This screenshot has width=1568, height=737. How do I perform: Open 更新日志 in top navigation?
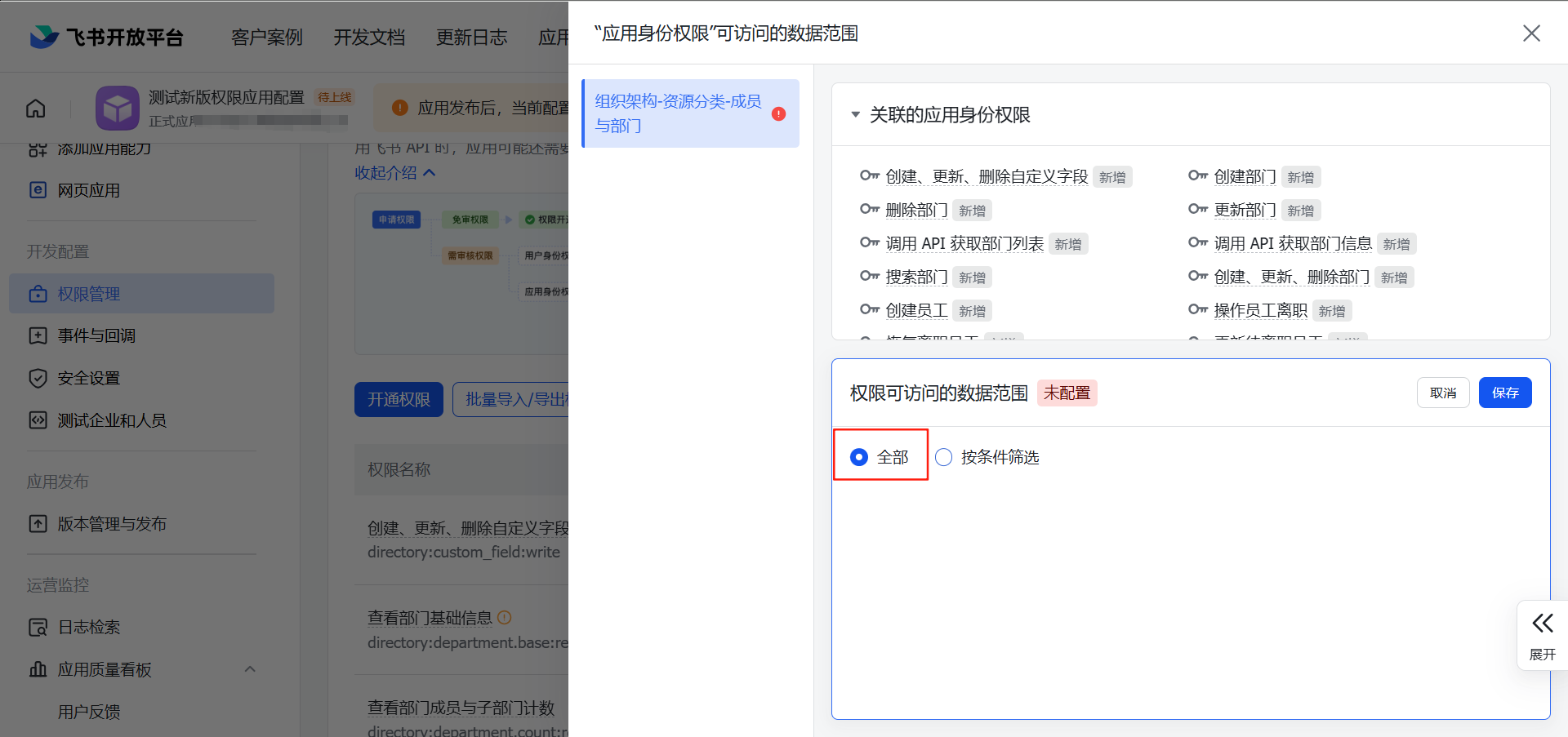tap(471, 38)
